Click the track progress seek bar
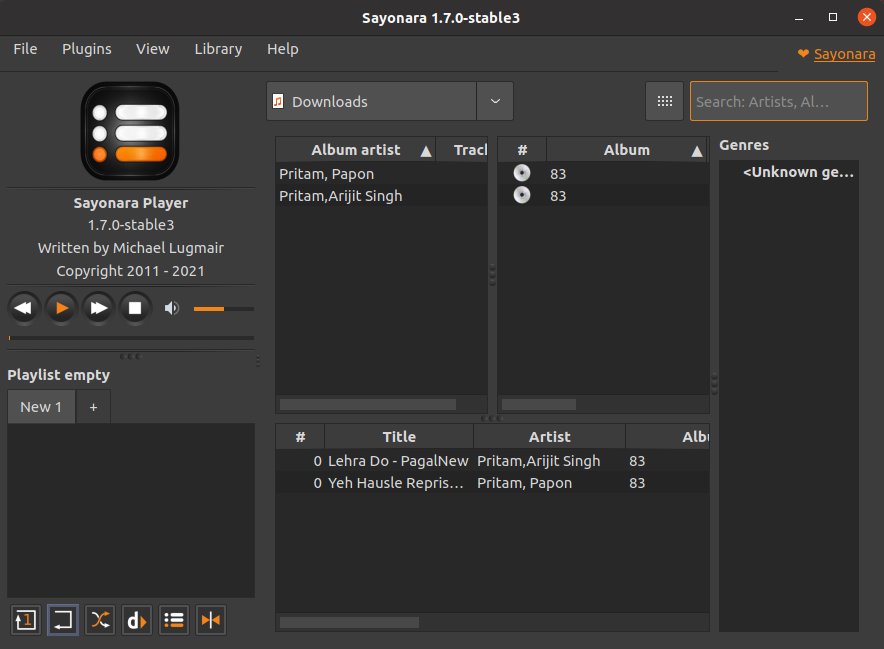Image resolution: width=884 pixels, height=649 pixels. (x=131, y=338)
